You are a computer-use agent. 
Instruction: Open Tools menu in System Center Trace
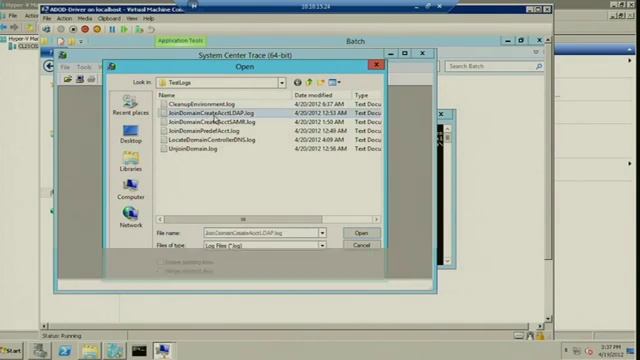(84, 67)
